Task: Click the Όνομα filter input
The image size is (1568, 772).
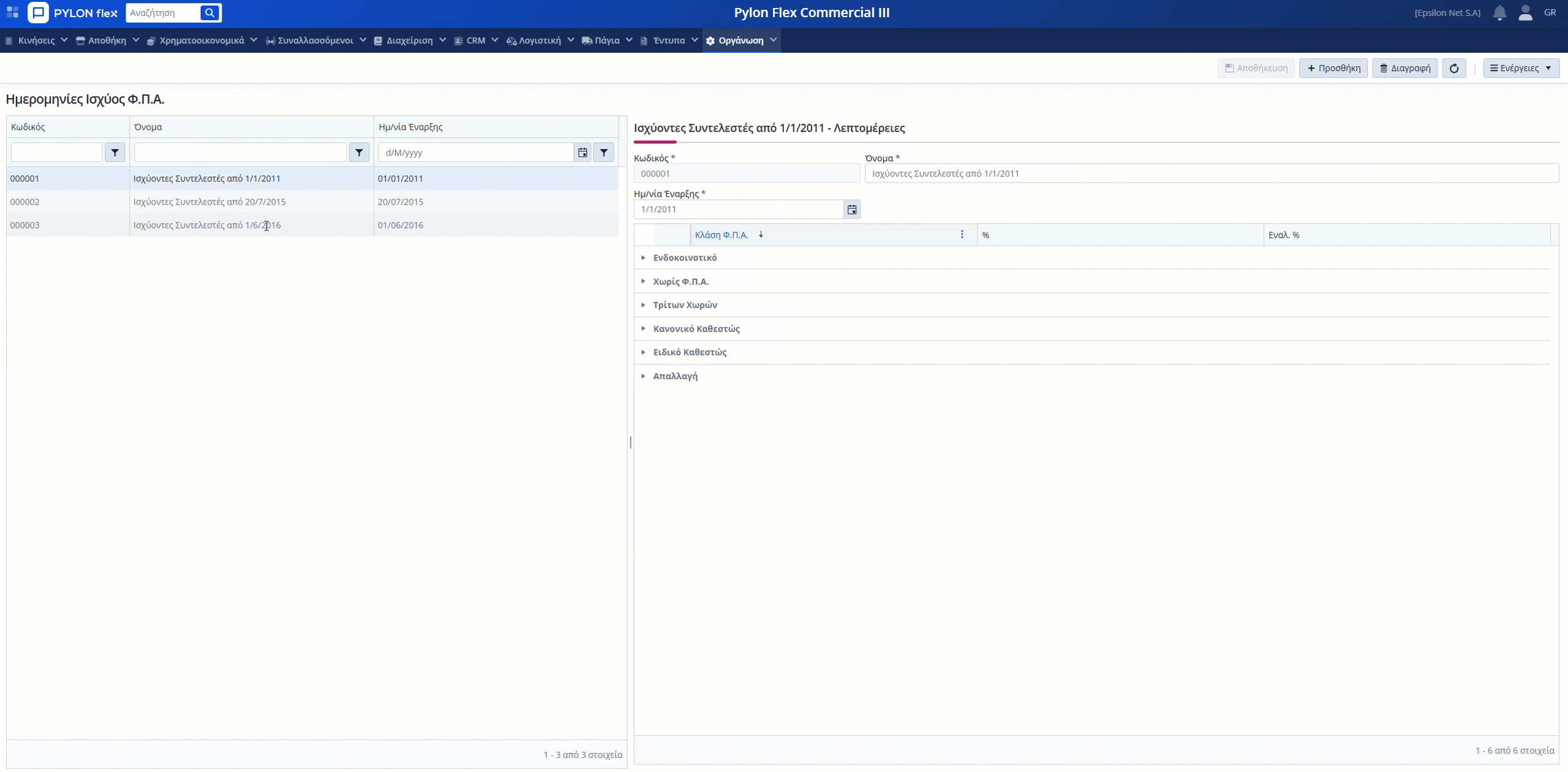Action: (240, 153)
